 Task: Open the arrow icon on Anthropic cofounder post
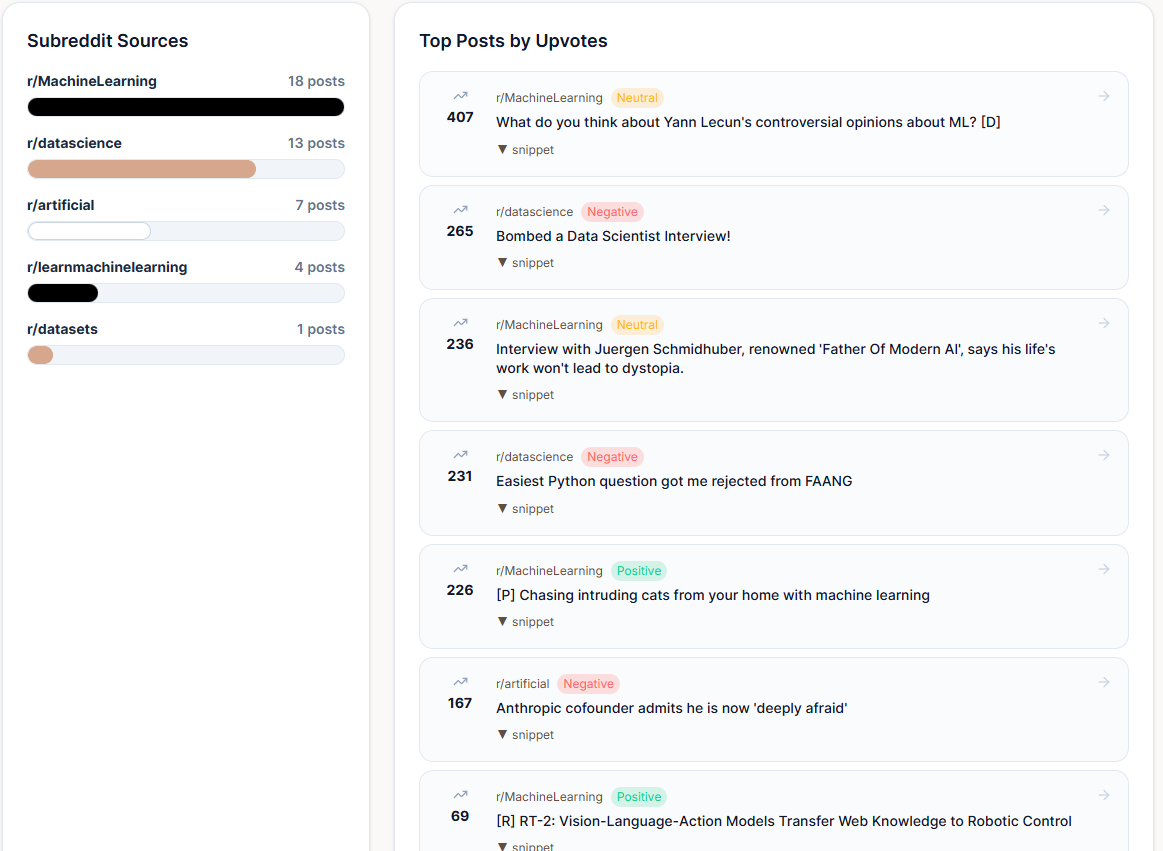(1103, 681)
